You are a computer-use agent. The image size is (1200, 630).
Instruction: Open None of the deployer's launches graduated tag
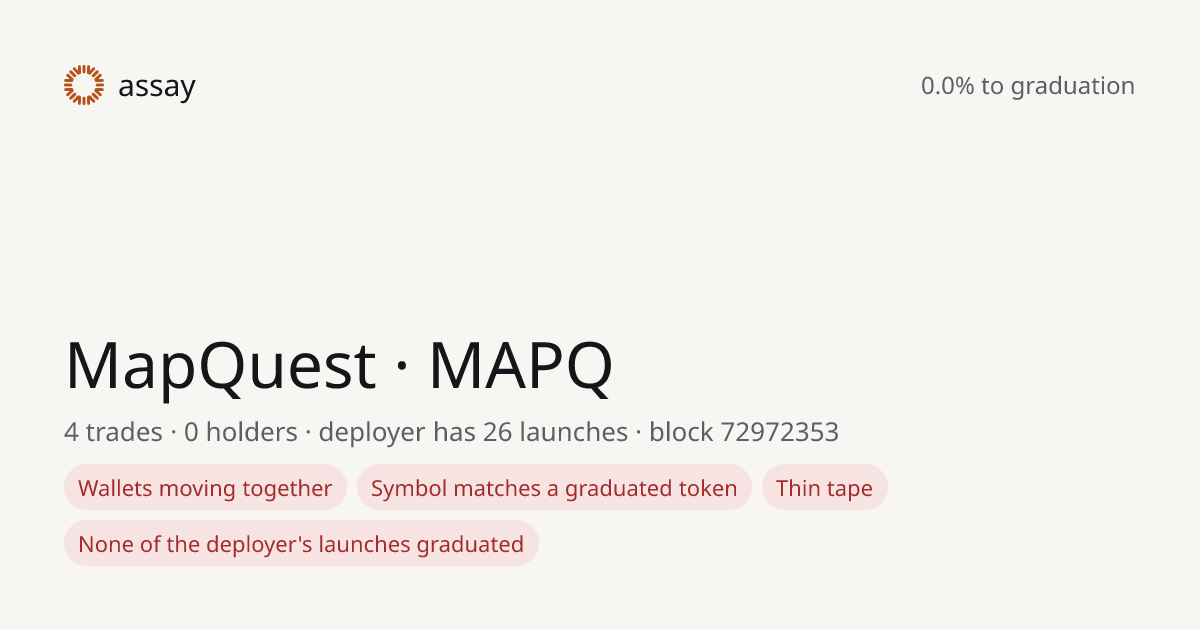coord(301,544)
